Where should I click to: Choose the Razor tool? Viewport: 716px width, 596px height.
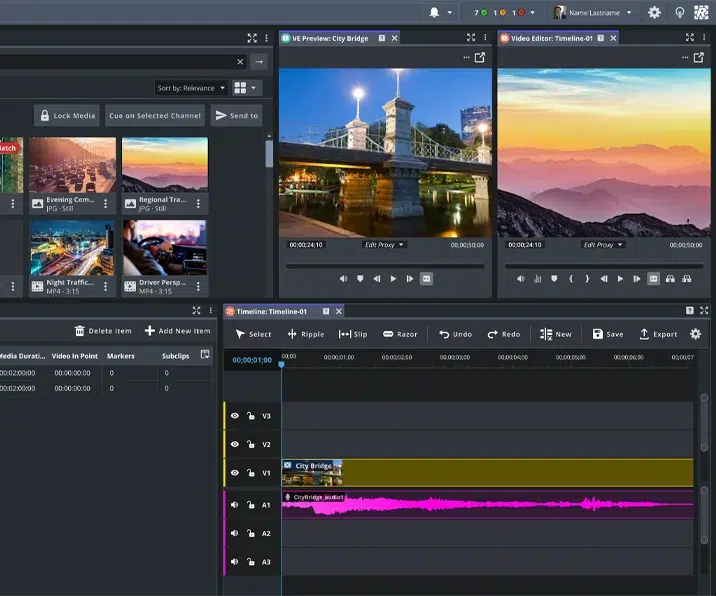(400, 334)
